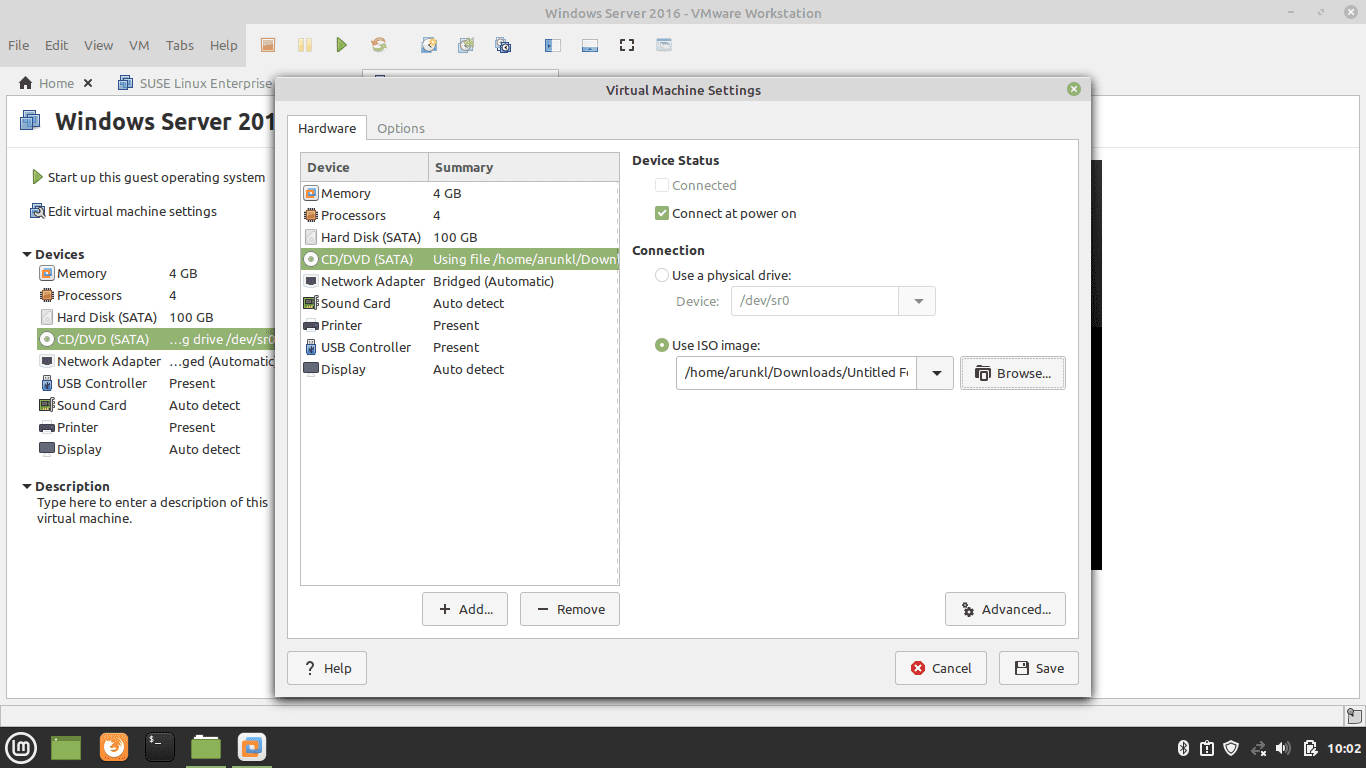
Task: Click the description text area
Action: (x=152, y=510)
